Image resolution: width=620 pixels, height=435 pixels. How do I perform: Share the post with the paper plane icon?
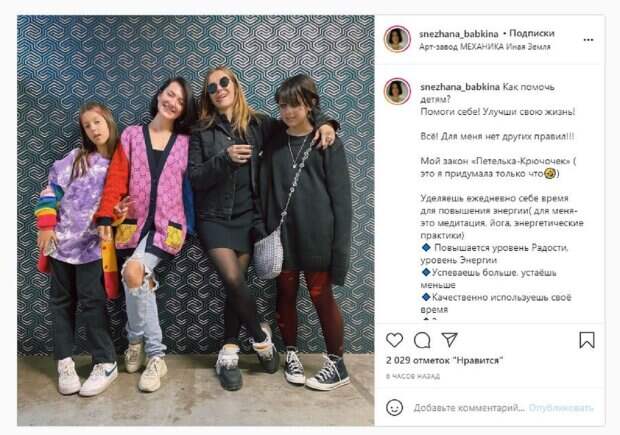coord(450,340)
